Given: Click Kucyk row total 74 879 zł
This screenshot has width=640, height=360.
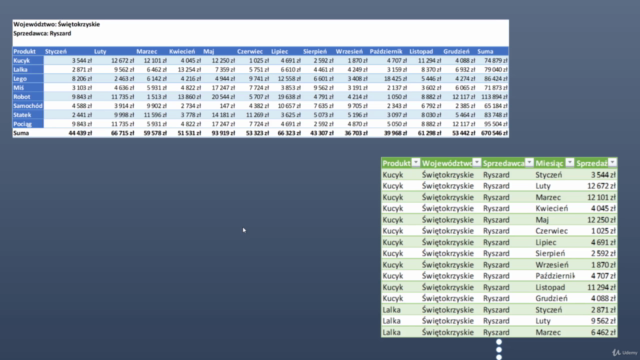Looking at the screenshot, I should [x=496, y=60].
